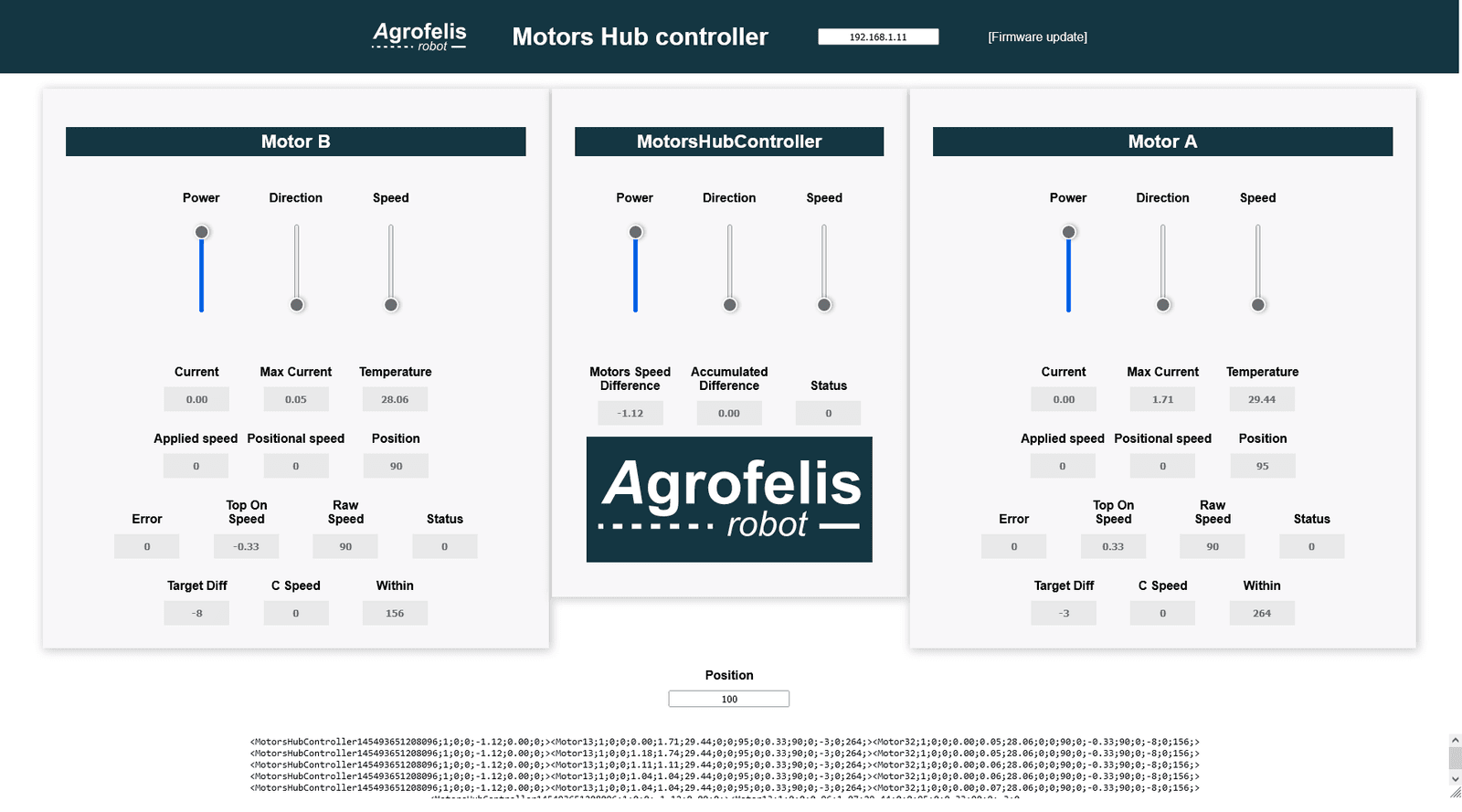
Task: Click Motor A Top On Speed value 0.33
Action: coord(1113,546)
